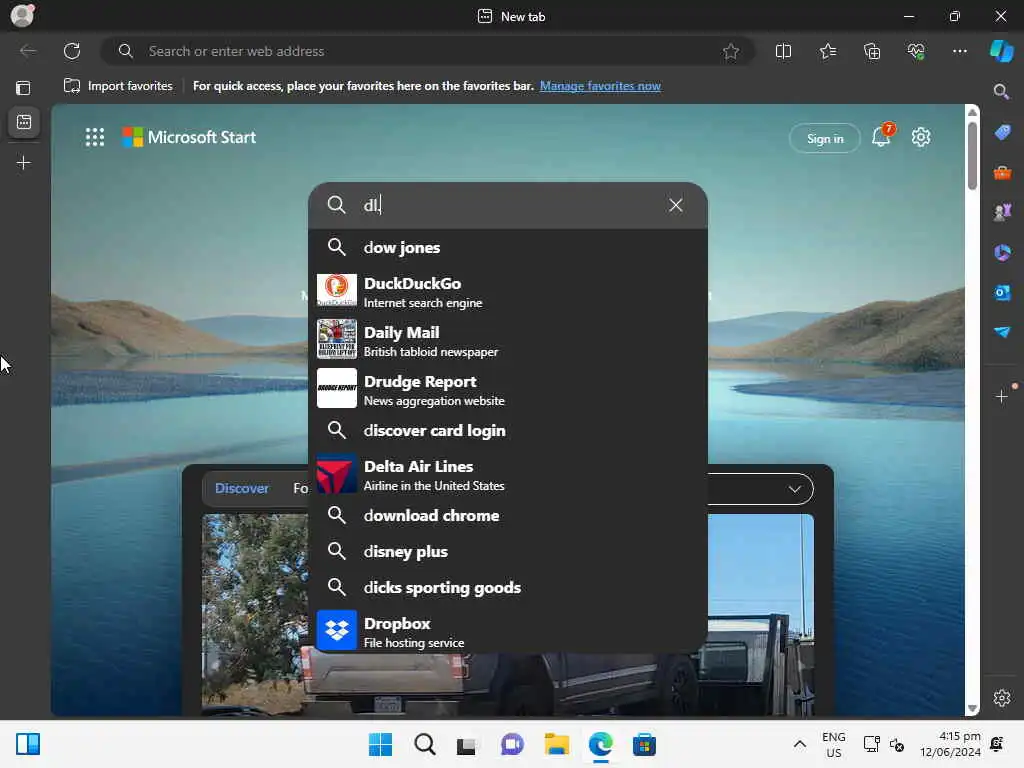Select the "dicks sporting goods" suggestion
The height and width of the screenshot is (768, 1024).
(508, 587)
